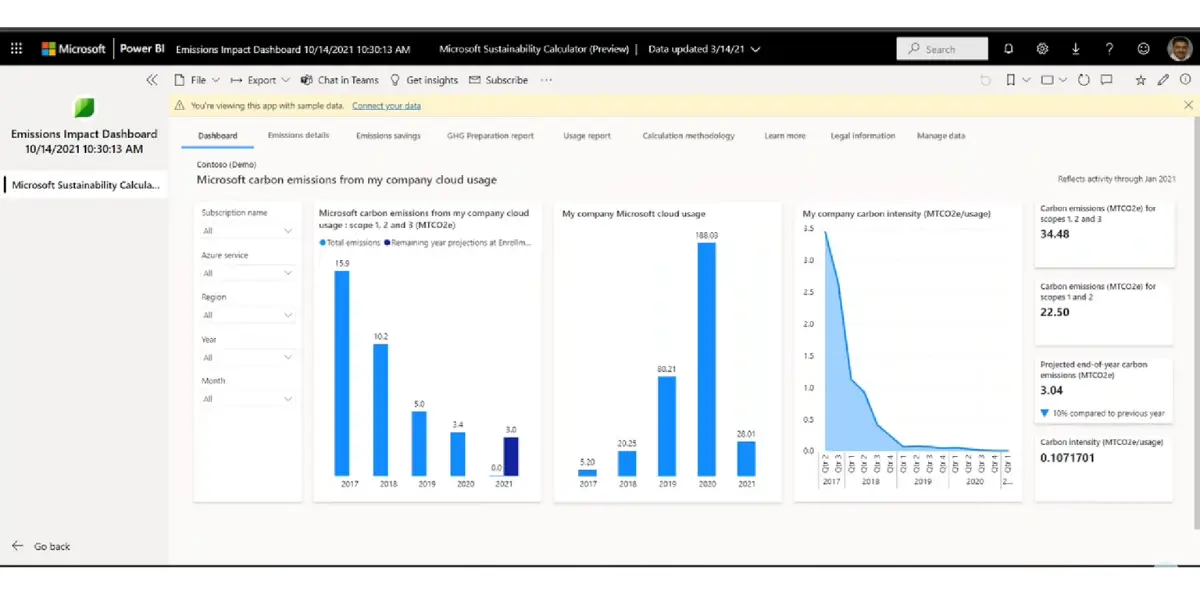Screen dimensions: 1200x600
Task: Open the Azure service dropdown
Action: [x=247, y=273]
